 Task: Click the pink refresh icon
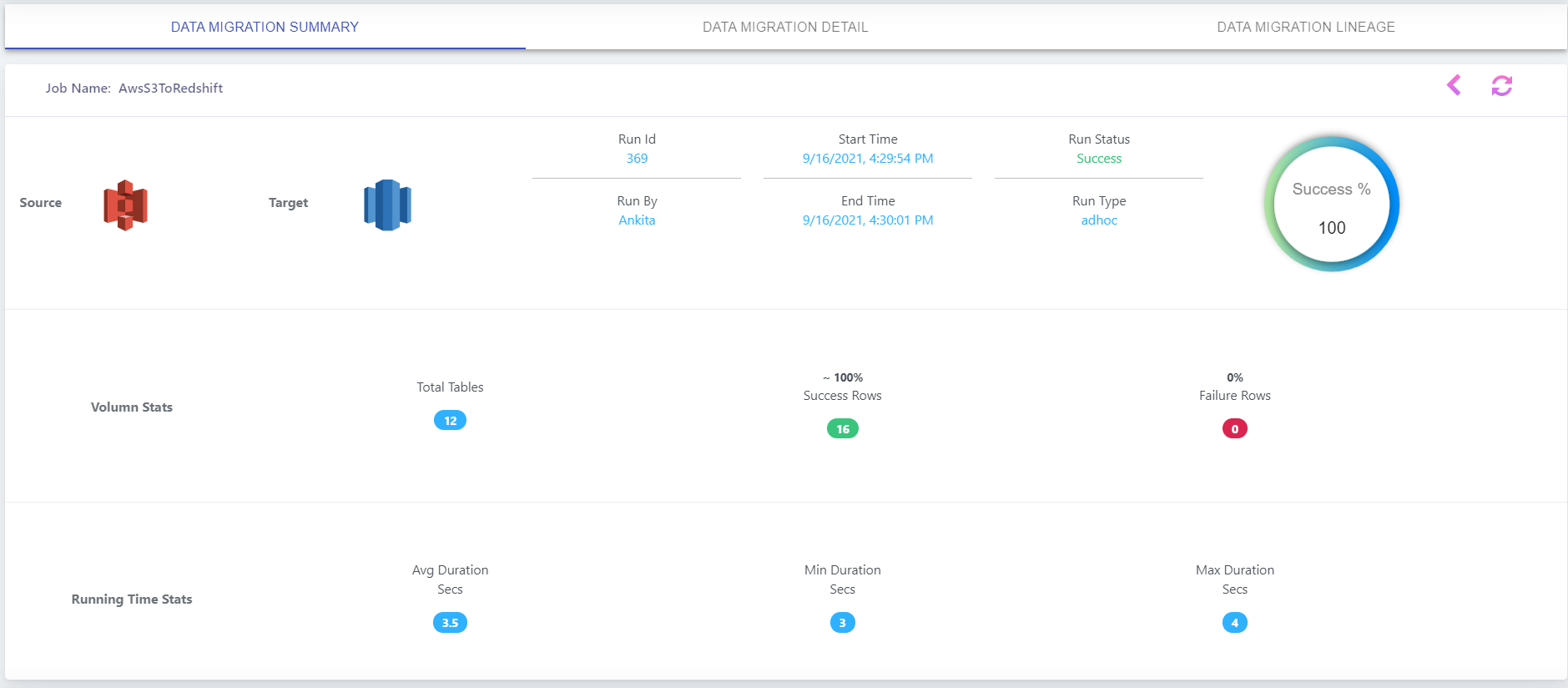[1502, 85]
